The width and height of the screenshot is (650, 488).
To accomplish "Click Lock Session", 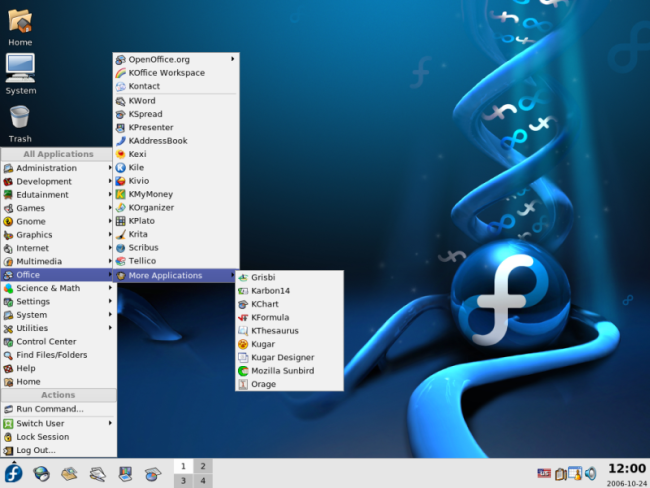I will 58,437.
